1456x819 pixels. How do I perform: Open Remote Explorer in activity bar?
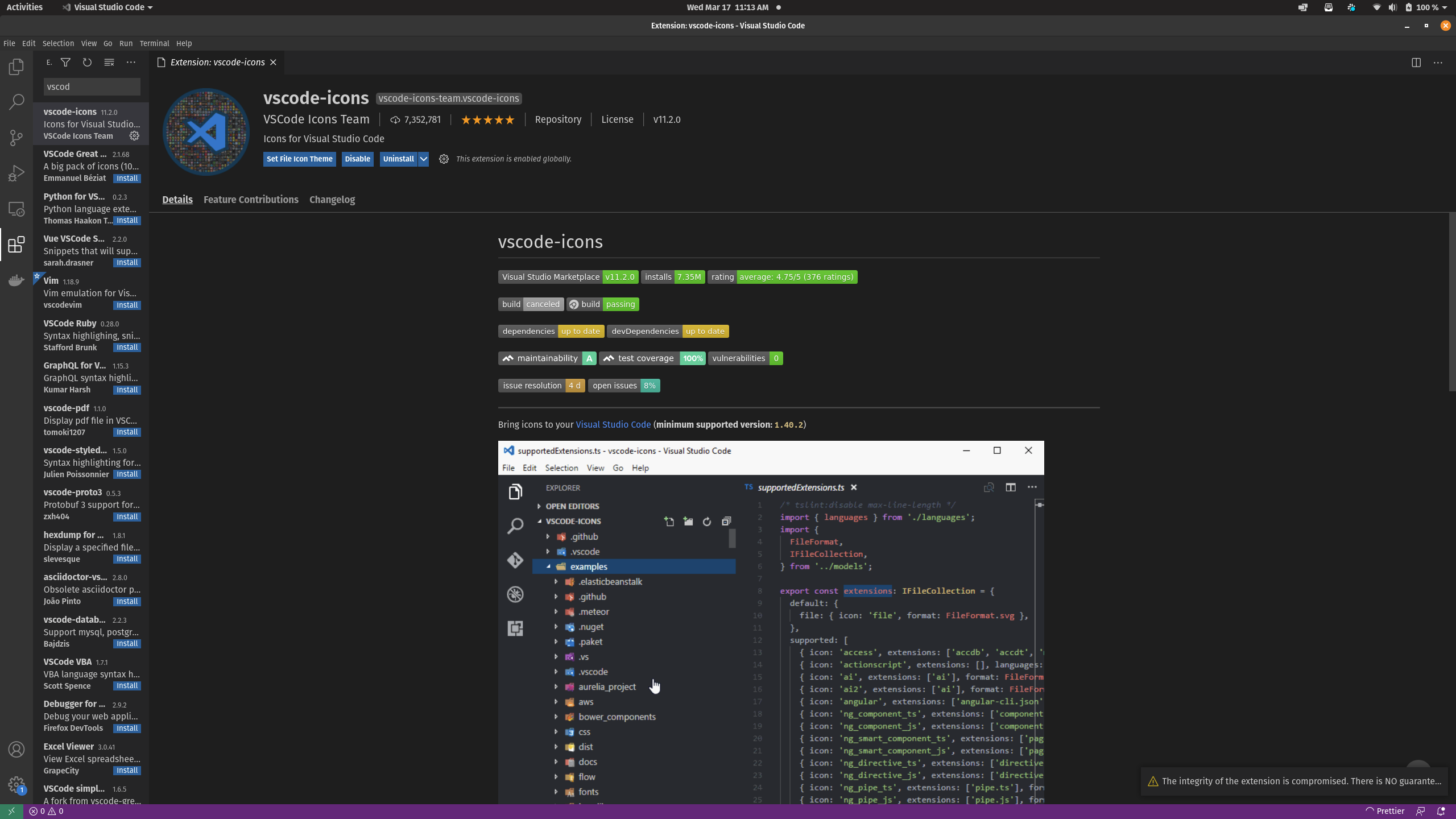[x=16, y=209]
